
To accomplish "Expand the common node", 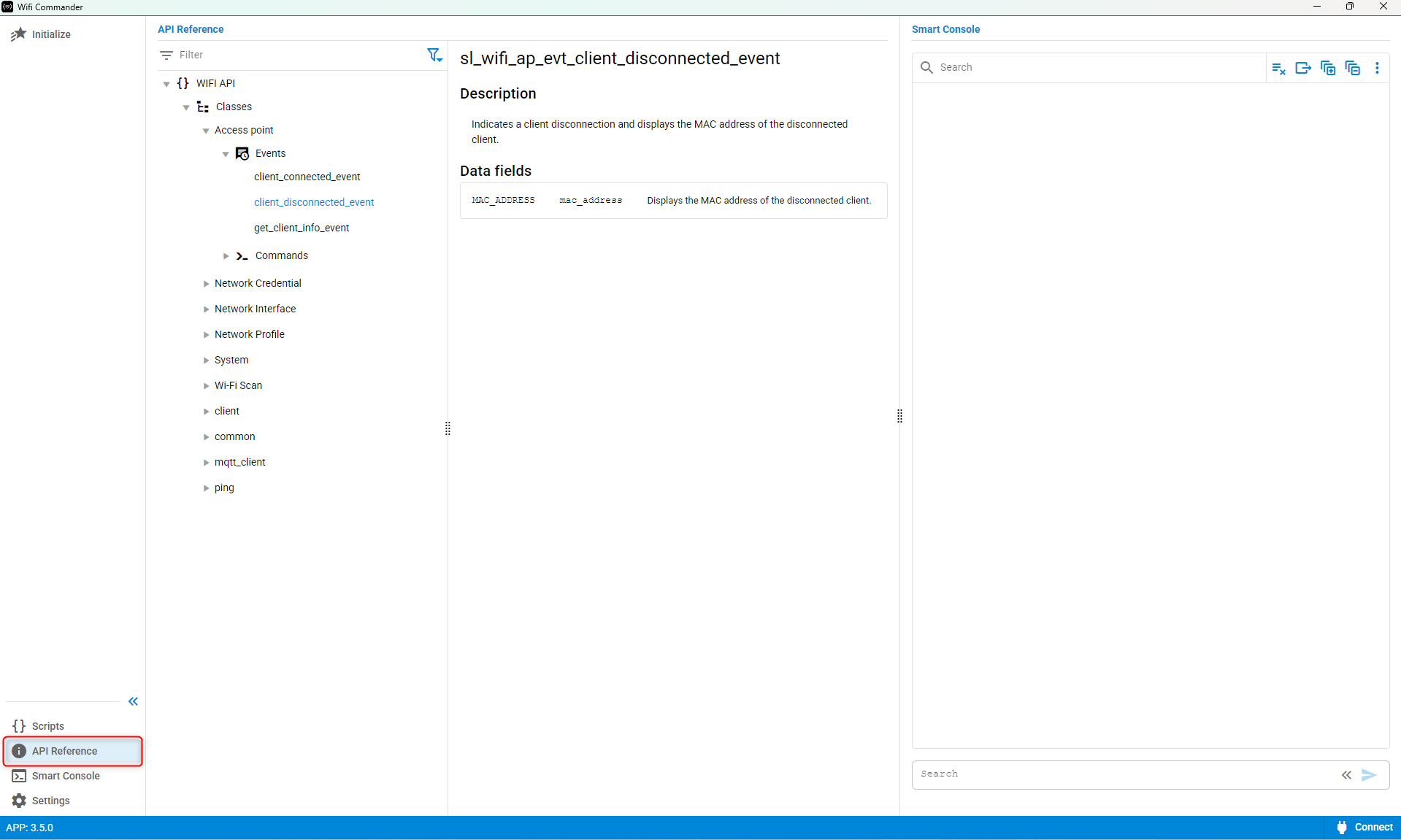I will pyautogui.click(x=206, y=437).
